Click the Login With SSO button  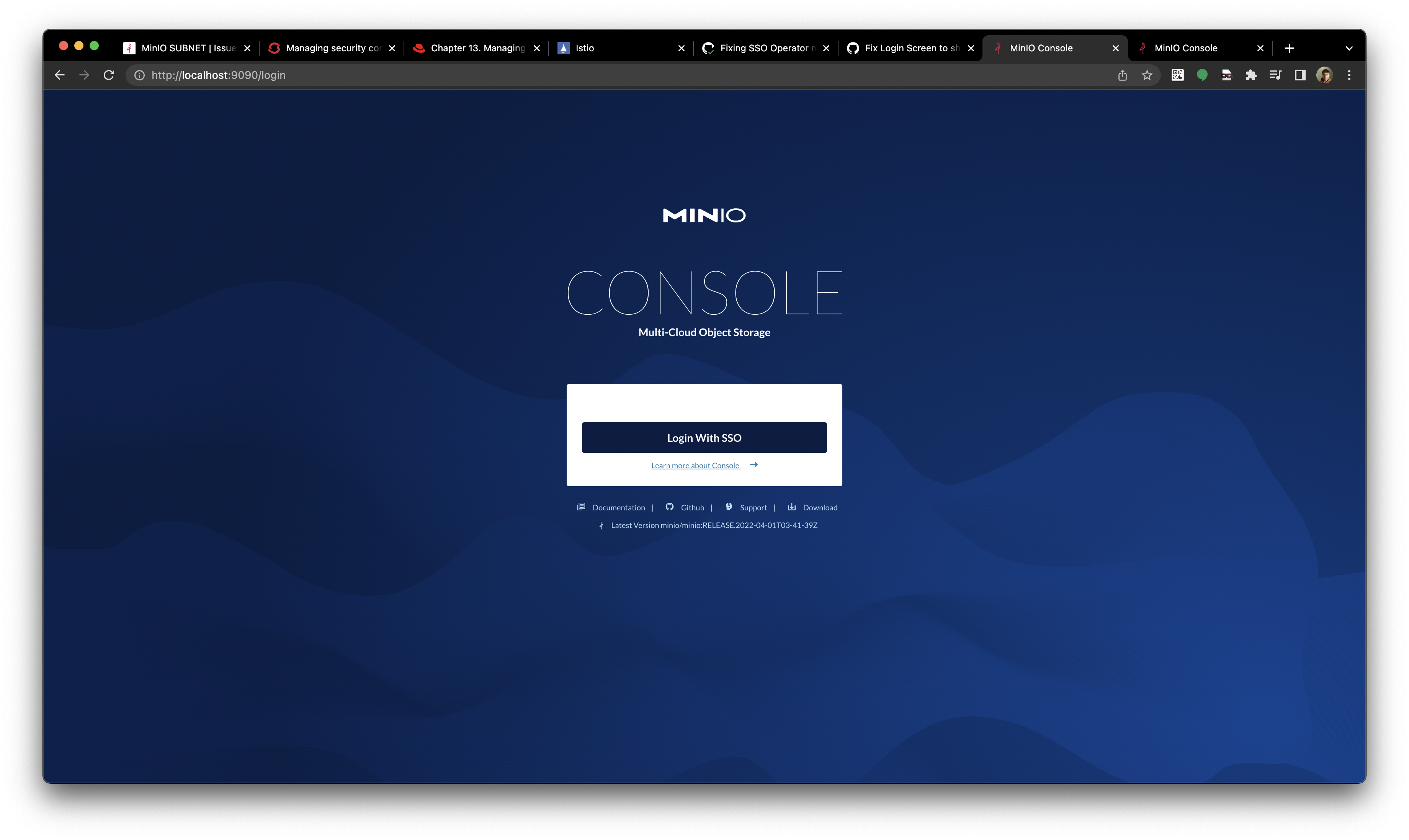tap(704, 438)
